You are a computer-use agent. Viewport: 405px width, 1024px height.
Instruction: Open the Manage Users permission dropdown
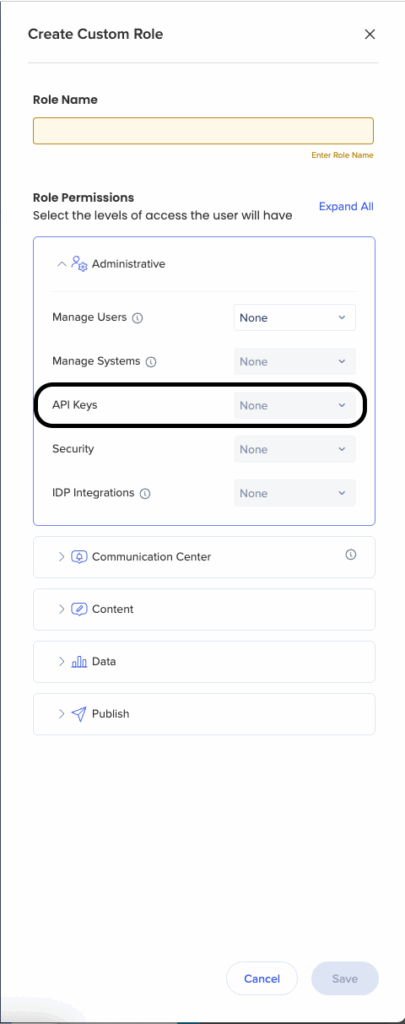[295, 318]
